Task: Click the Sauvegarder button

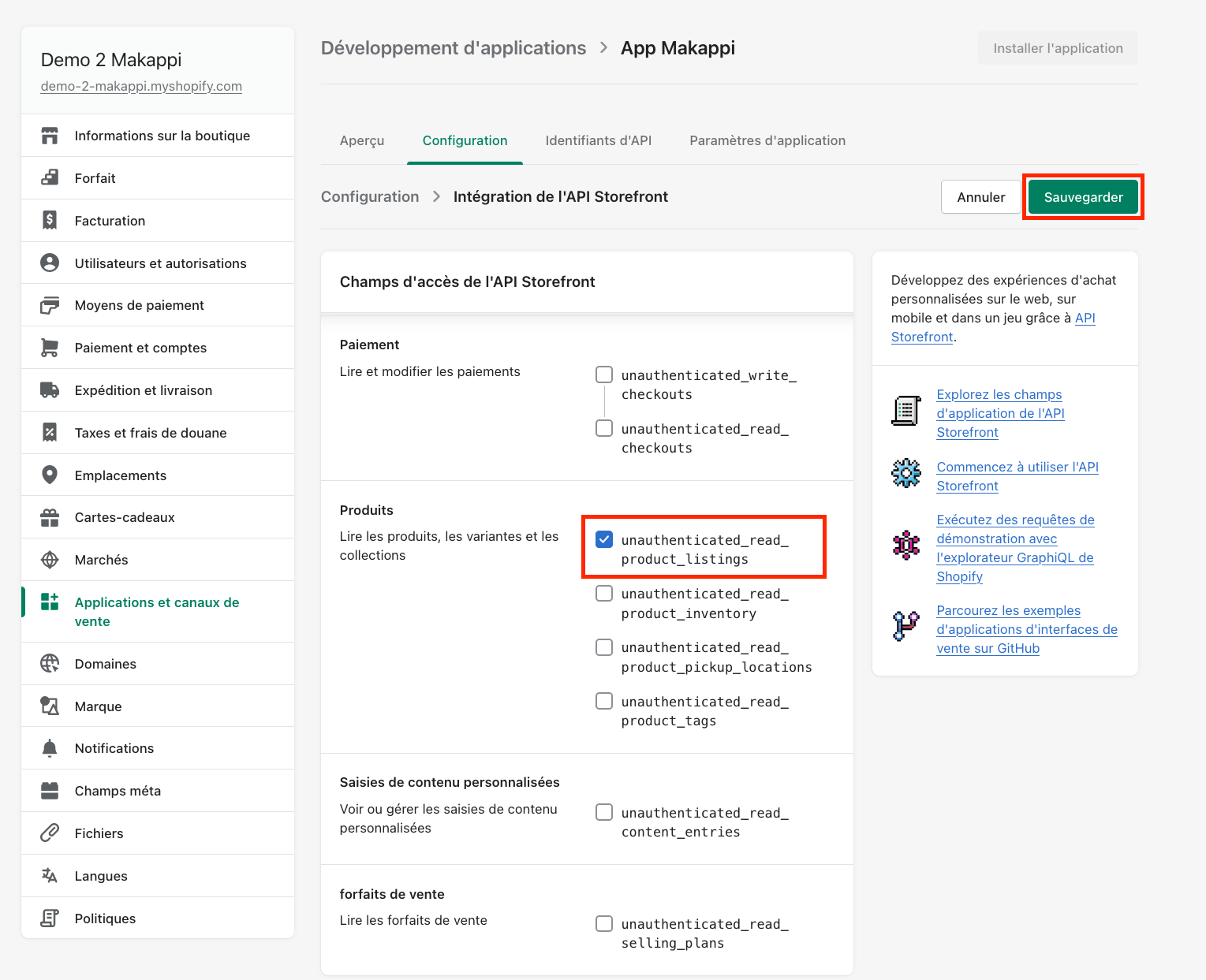Action: (x=1083, y=197)
